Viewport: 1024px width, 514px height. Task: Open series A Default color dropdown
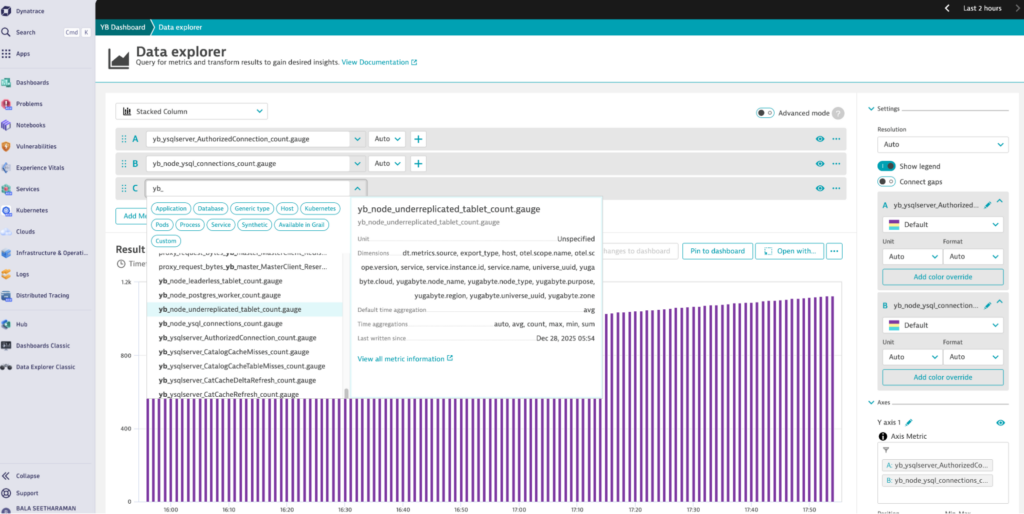(942, 225)
